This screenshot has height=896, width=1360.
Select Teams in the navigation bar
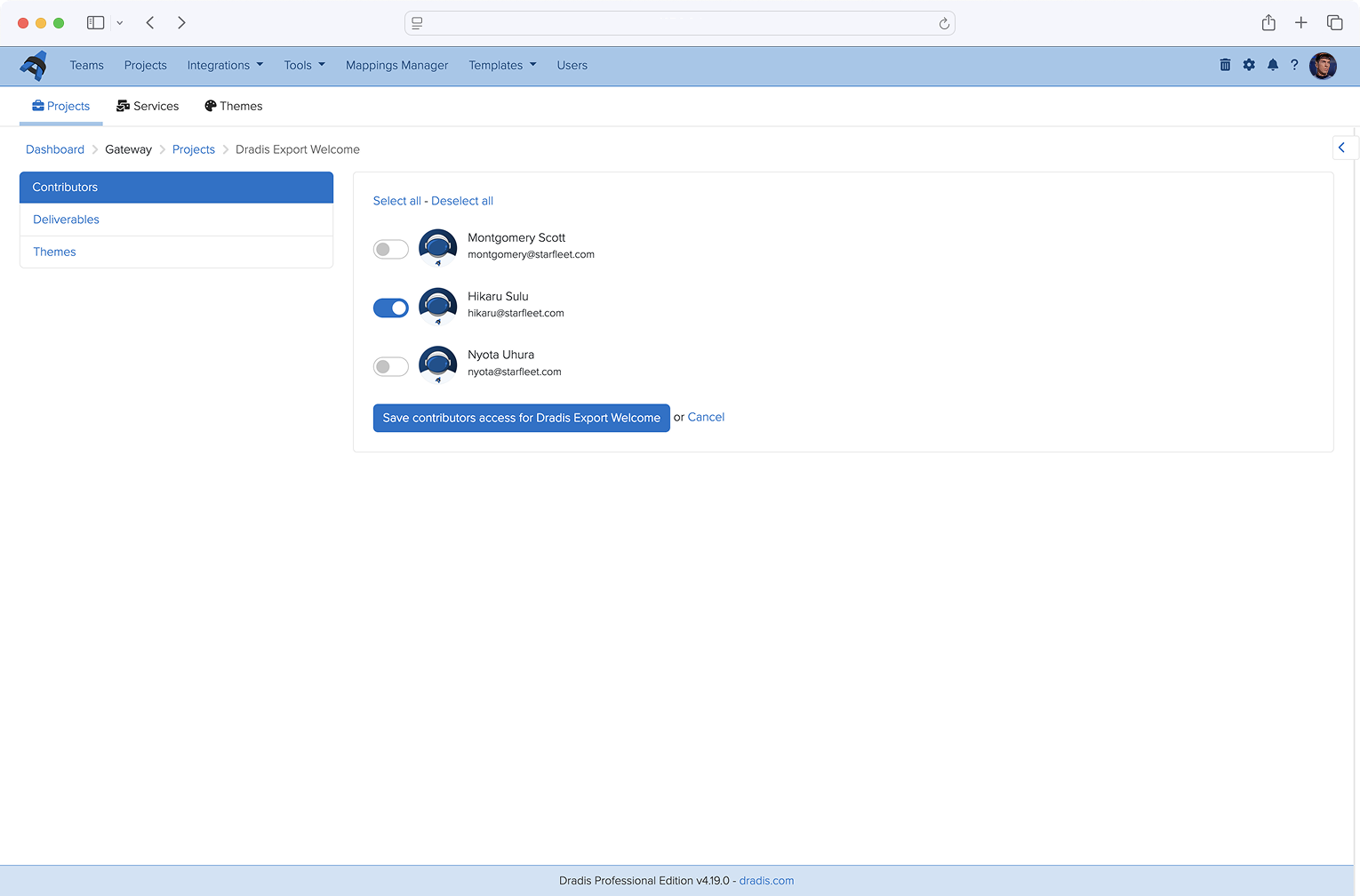86,65
